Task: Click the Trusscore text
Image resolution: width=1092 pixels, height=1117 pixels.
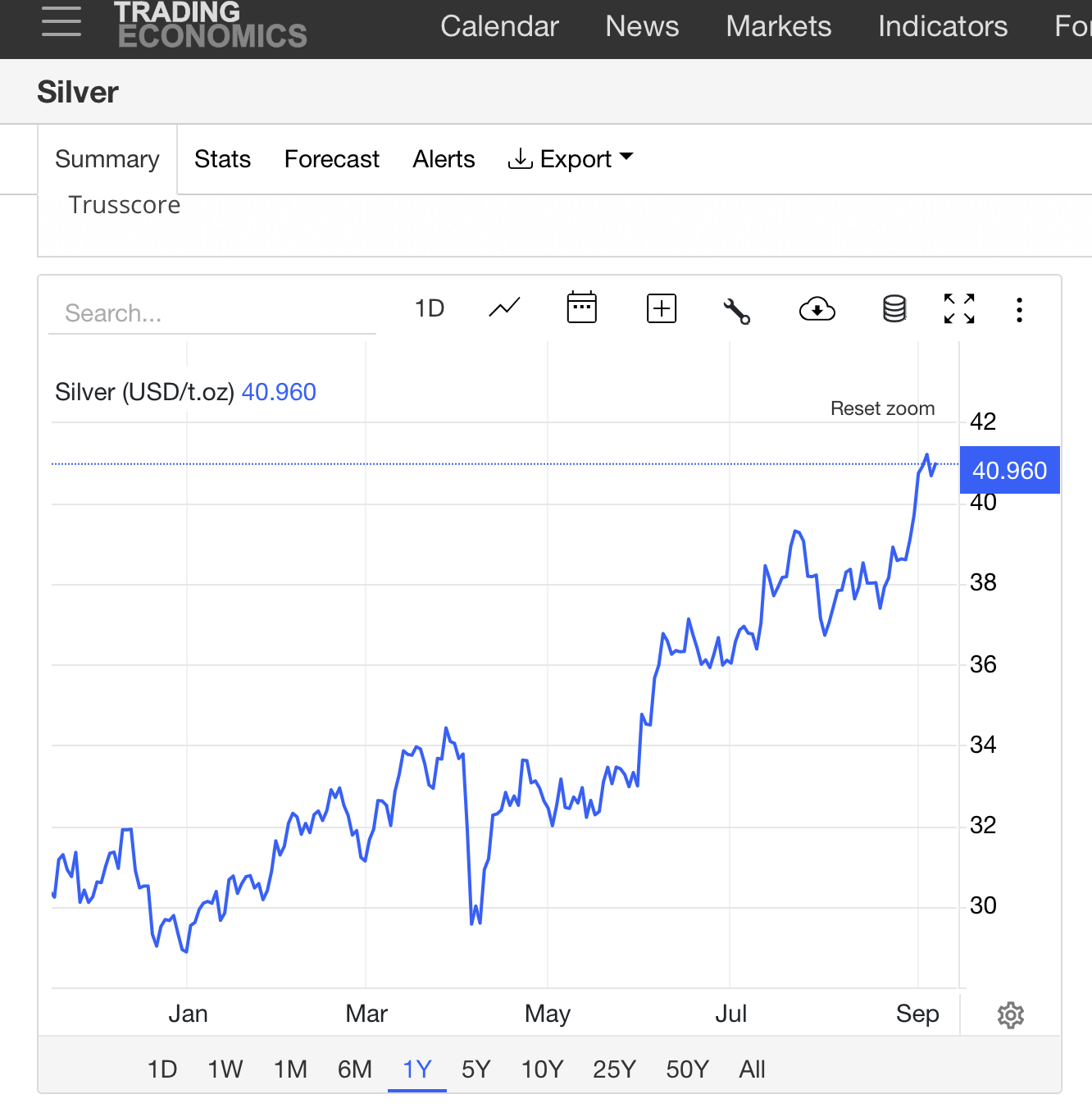Action: (124, 205)
